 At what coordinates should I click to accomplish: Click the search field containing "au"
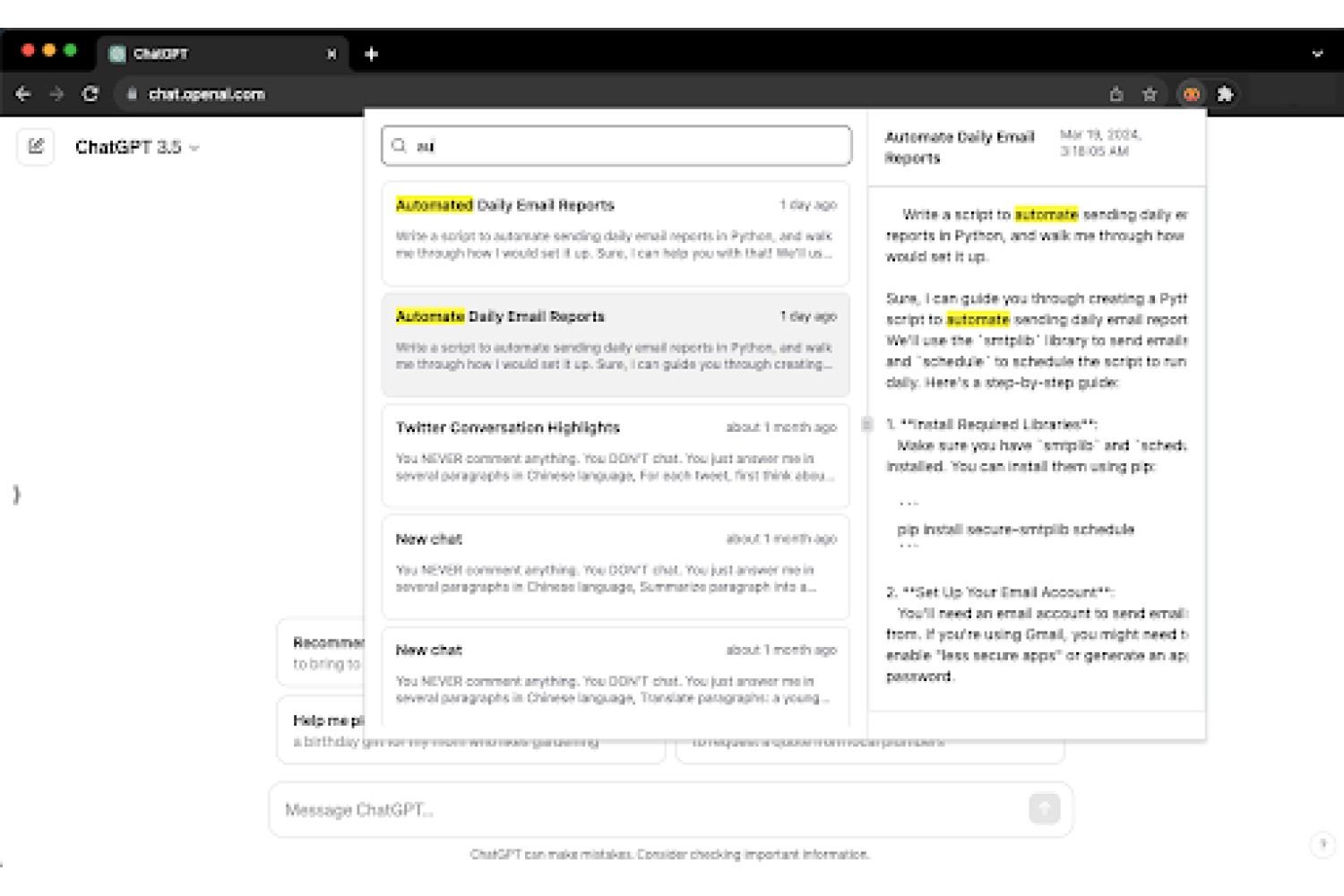[616, 146]
